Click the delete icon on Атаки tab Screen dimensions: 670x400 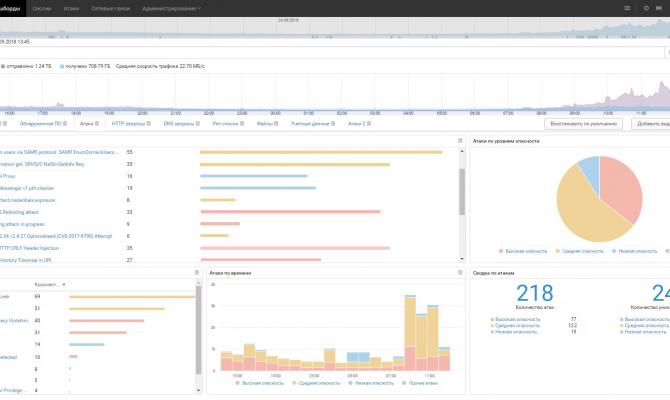[x=97, y=124]
